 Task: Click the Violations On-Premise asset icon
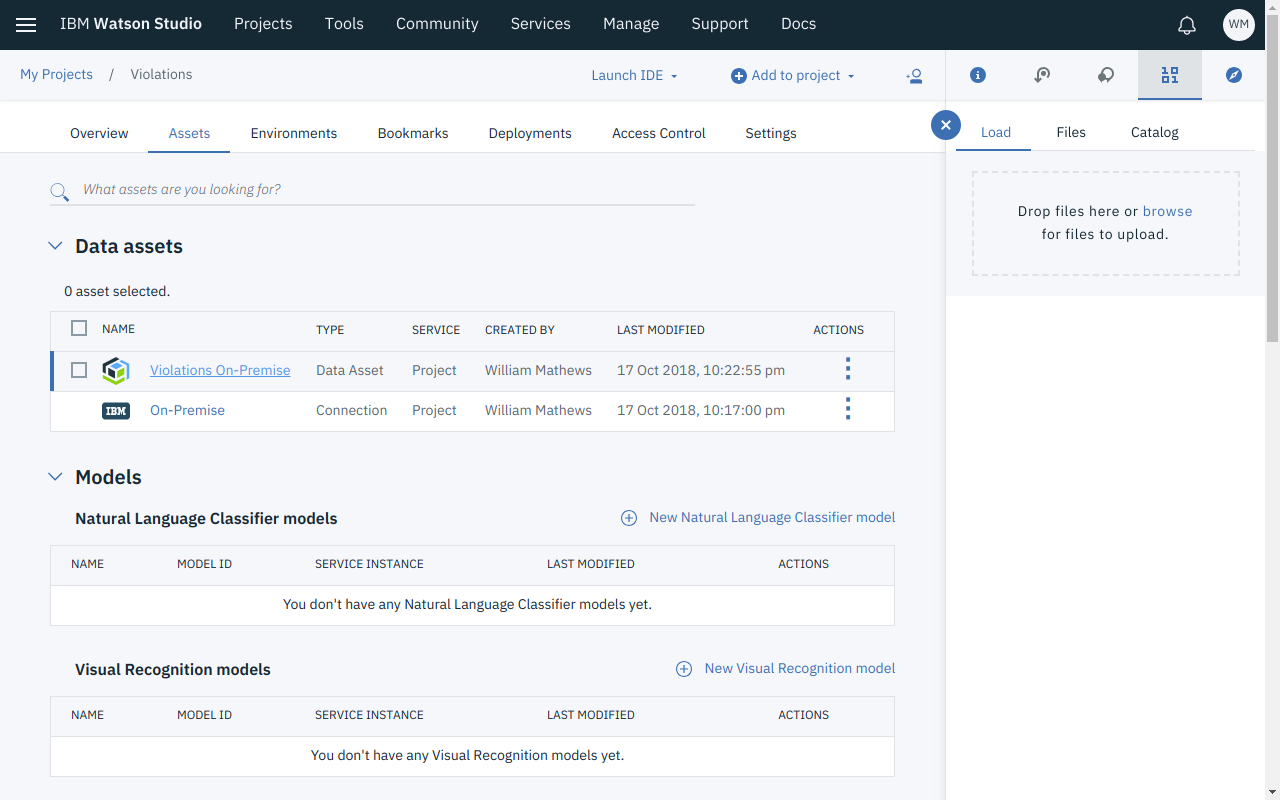[x=116, y=371]
